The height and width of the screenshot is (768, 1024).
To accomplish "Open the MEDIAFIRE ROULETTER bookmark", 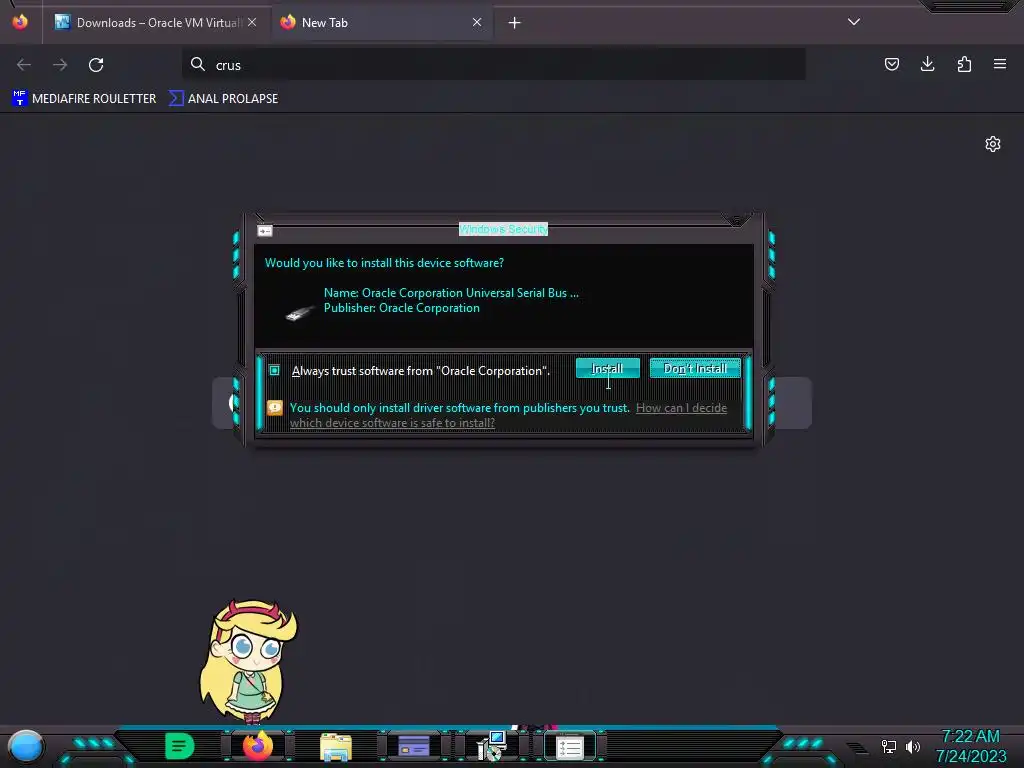I will click(84, 99).
